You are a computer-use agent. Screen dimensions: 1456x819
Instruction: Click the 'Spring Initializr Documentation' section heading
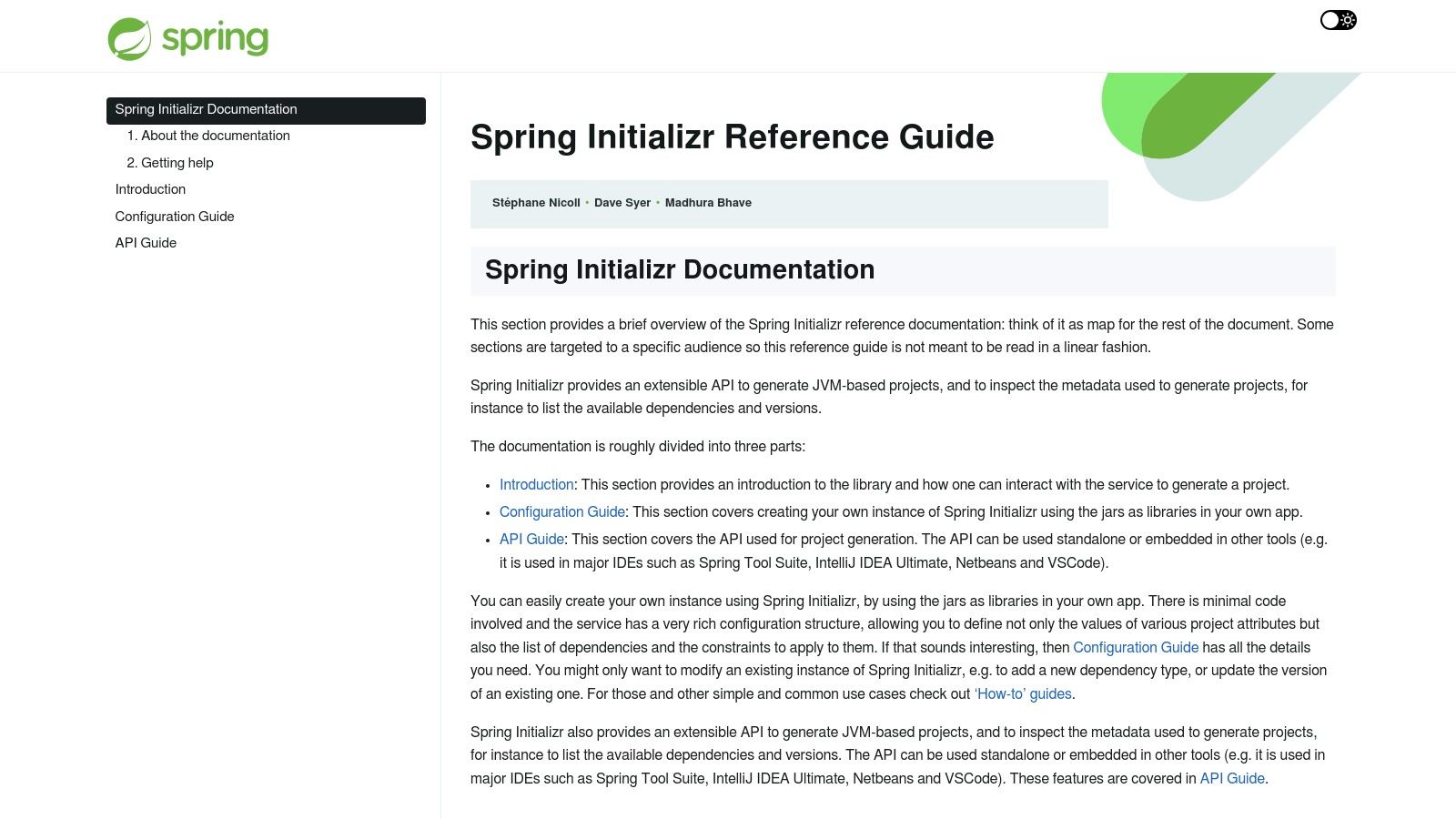point(681,269)
